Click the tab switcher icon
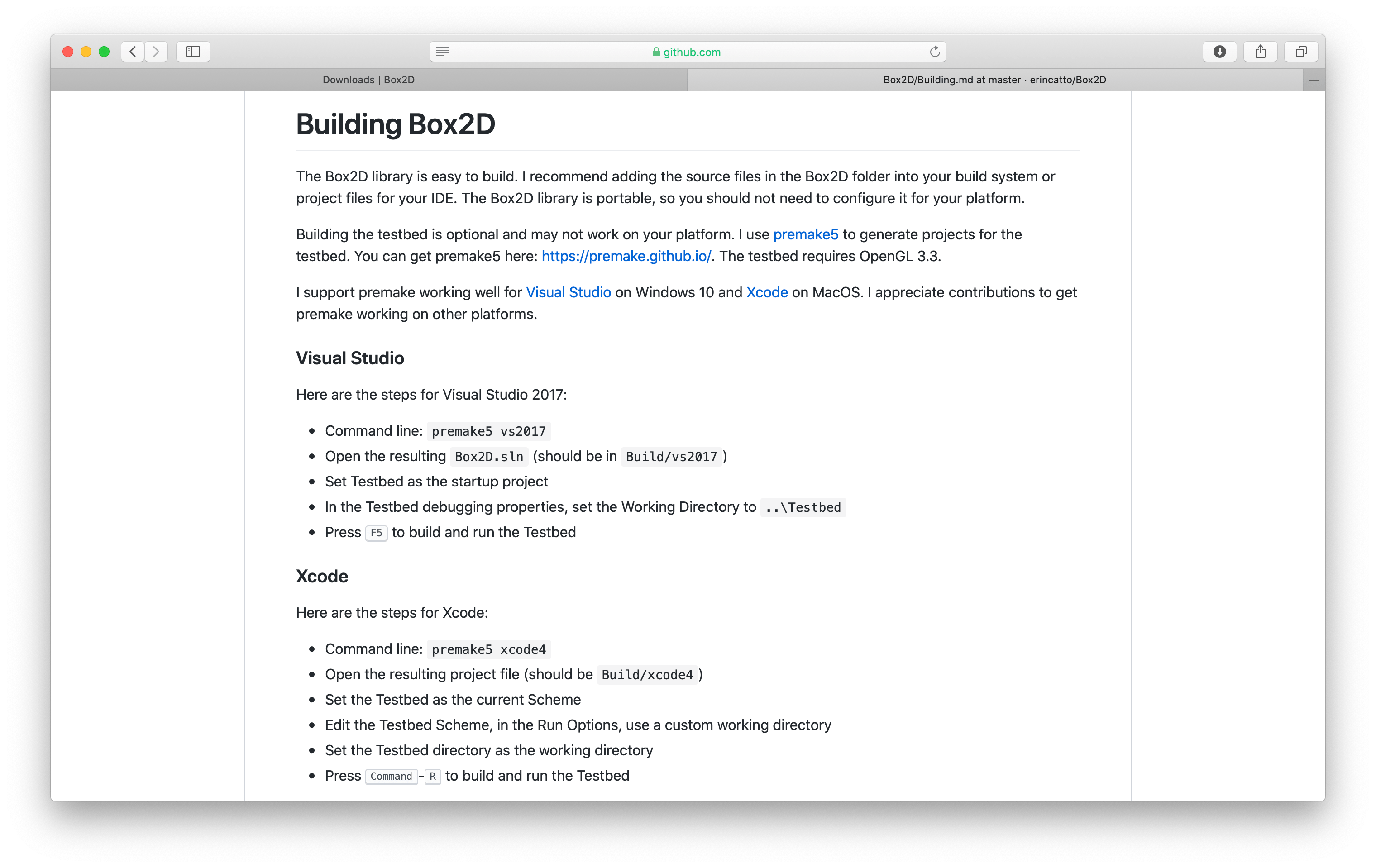Image resolution: width=1376 pixels, height=868 pixels. click(1300, 52)
